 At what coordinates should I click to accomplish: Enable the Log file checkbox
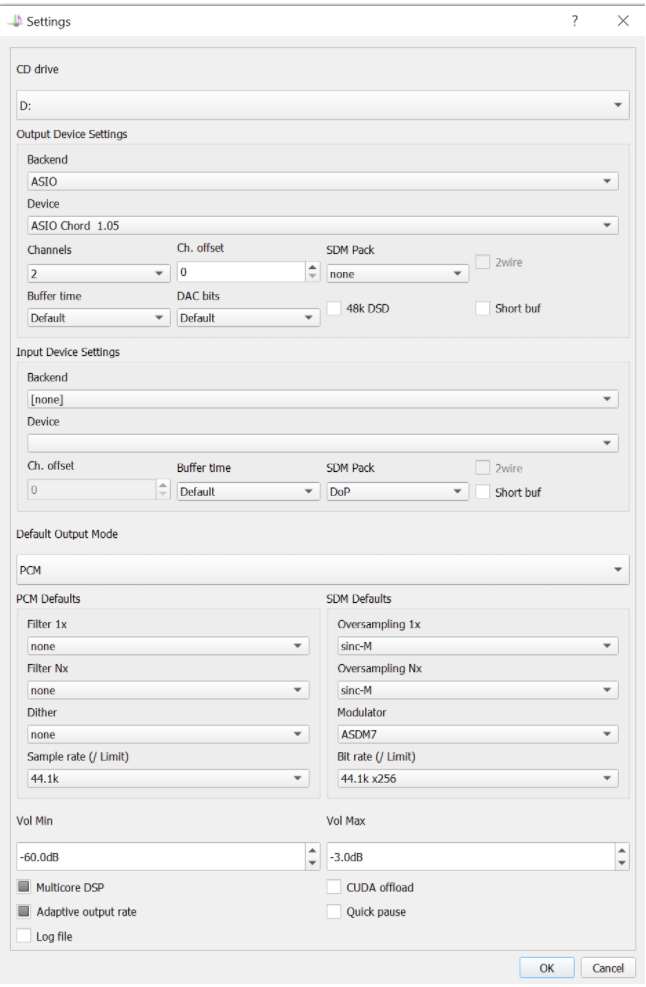[23, 936]
